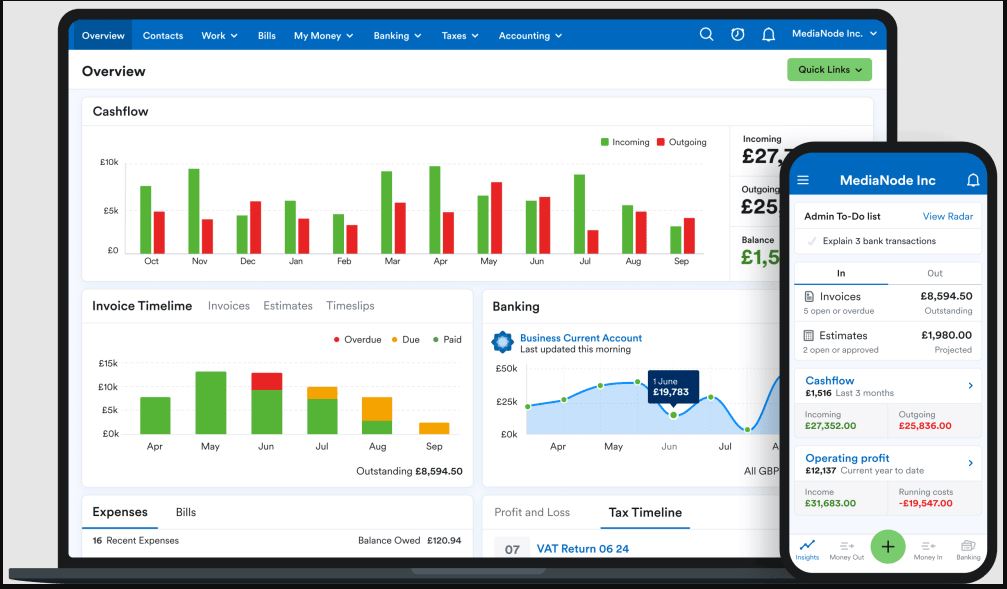The height and width of the screenshot is (589, 1007).
Task: Open the Operating profit heading on phone
Action: coord(847,458)
